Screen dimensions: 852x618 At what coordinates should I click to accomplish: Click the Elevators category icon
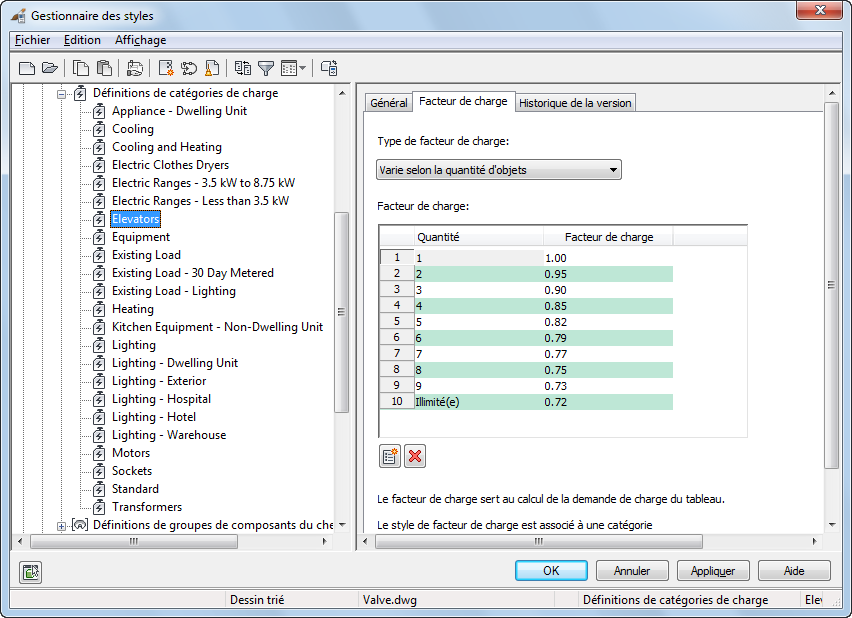tap(99, 219)
